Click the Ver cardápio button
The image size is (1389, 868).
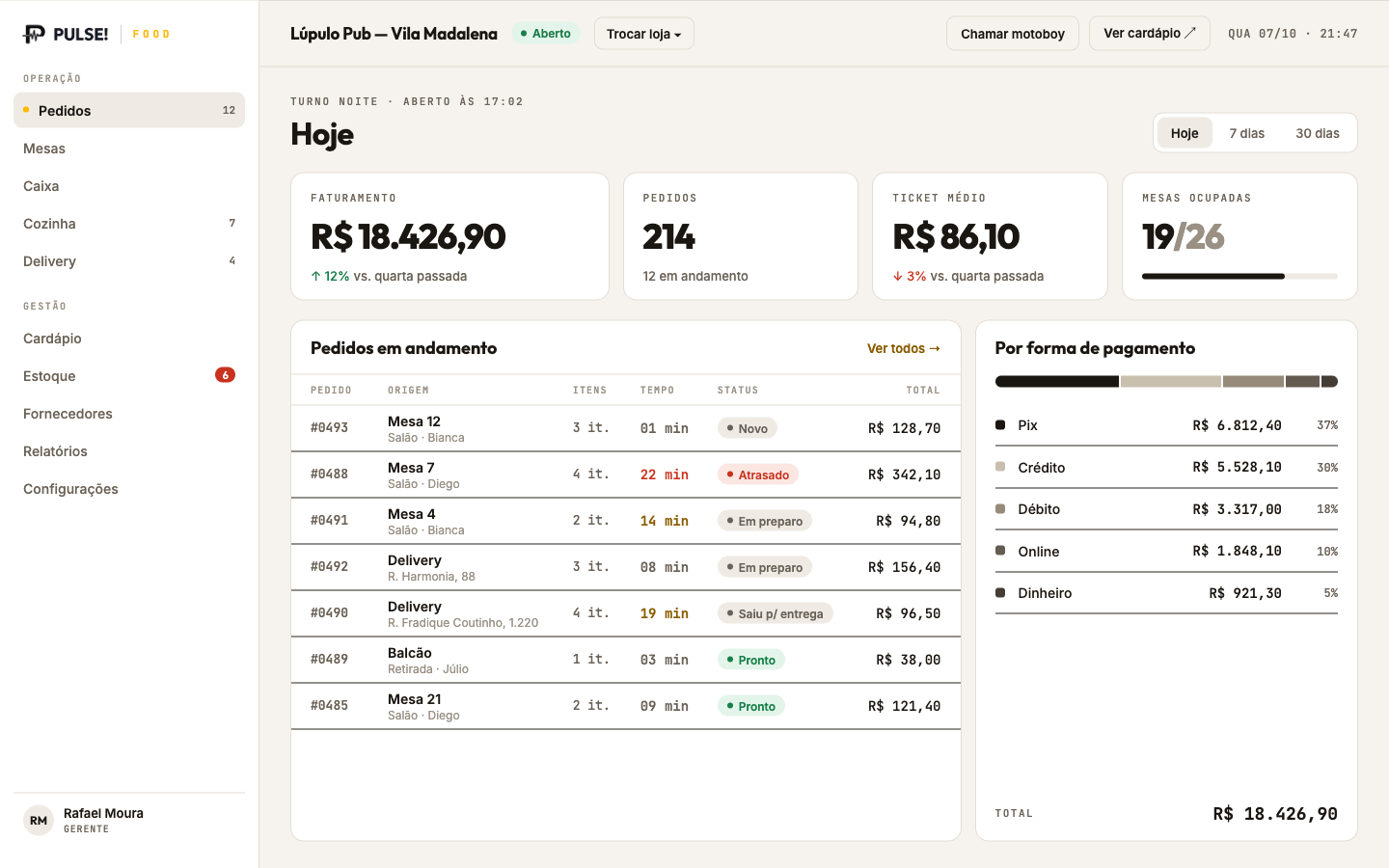1150,34
